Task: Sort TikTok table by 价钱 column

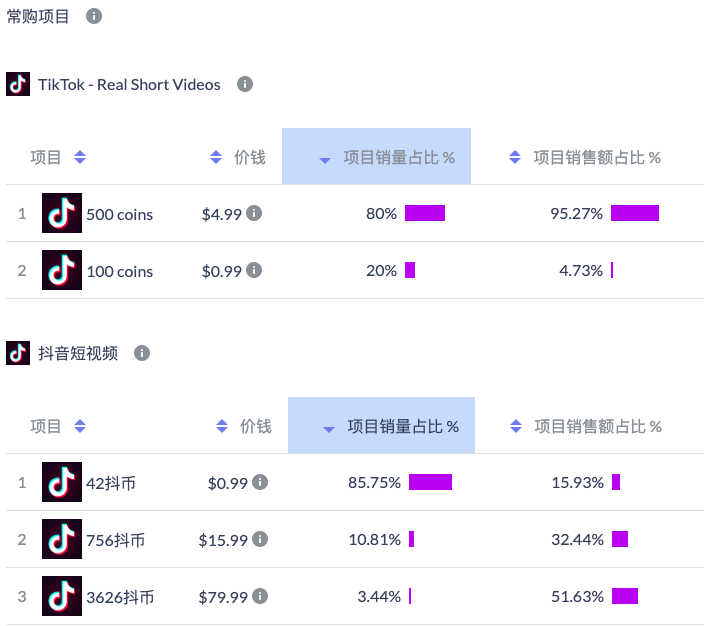Action: [x=237, y=157]
